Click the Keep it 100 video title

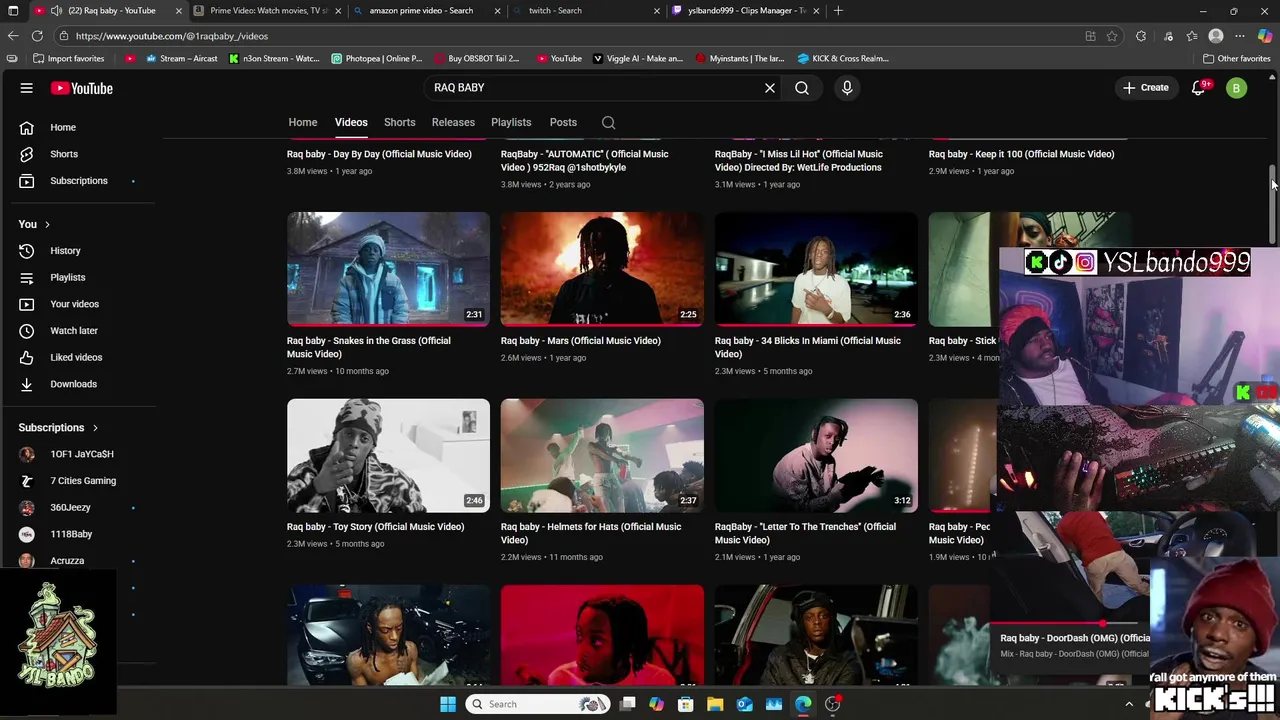click(1021, 154)
